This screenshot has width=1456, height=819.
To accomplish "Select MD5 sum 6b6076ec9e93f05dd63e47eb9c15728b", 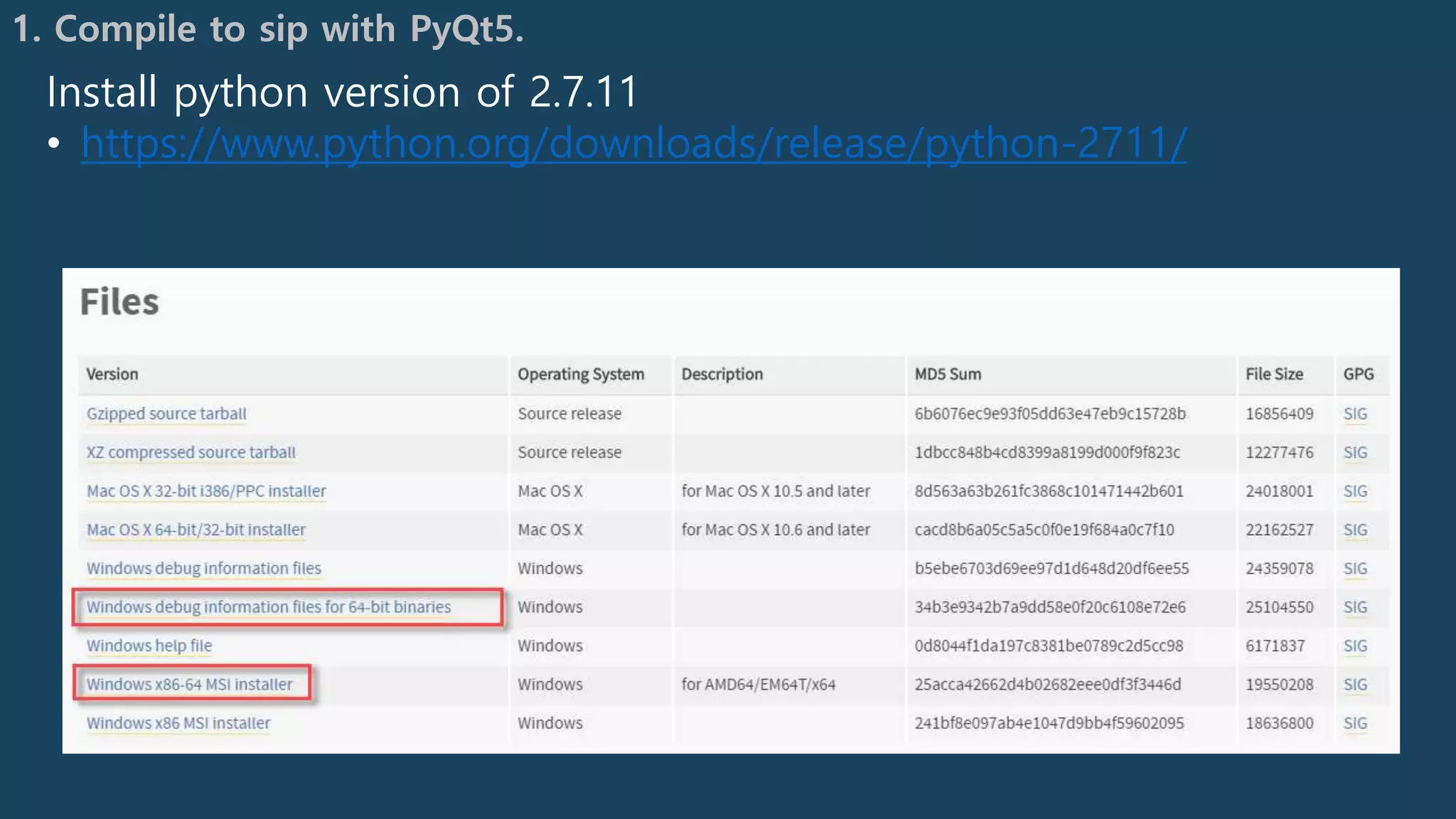I will (1050, 414).
